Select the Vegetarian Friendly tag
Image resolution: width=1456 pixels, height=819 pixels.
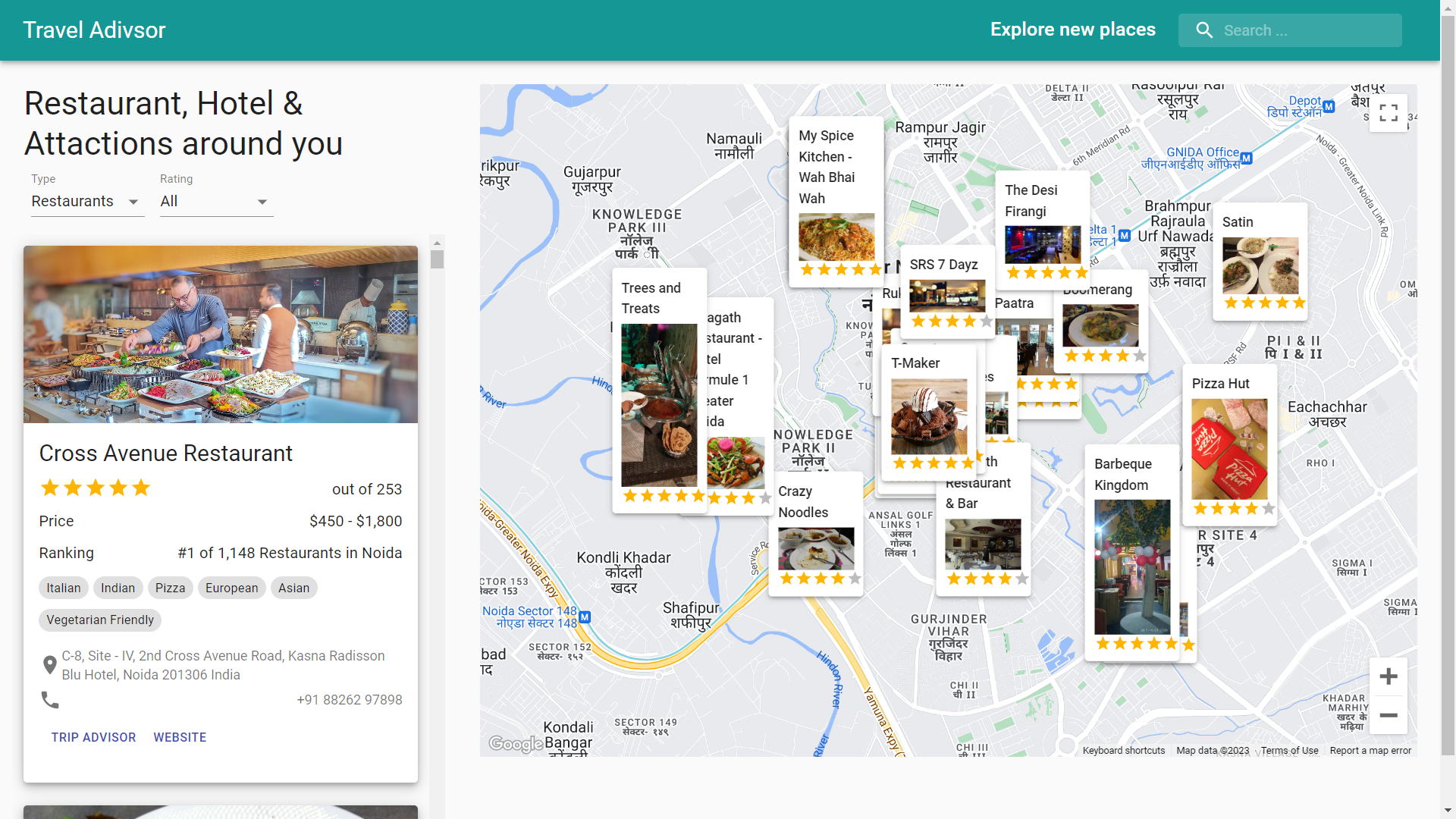(x=99, y=620)
